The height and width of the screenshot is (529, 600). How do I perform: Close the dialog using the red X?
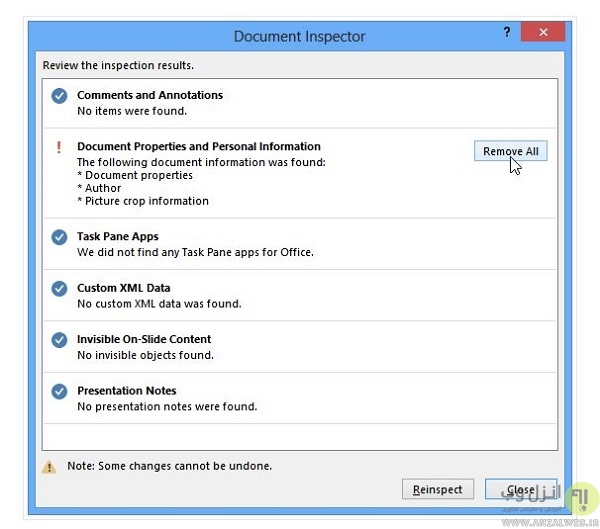point(543,33)
